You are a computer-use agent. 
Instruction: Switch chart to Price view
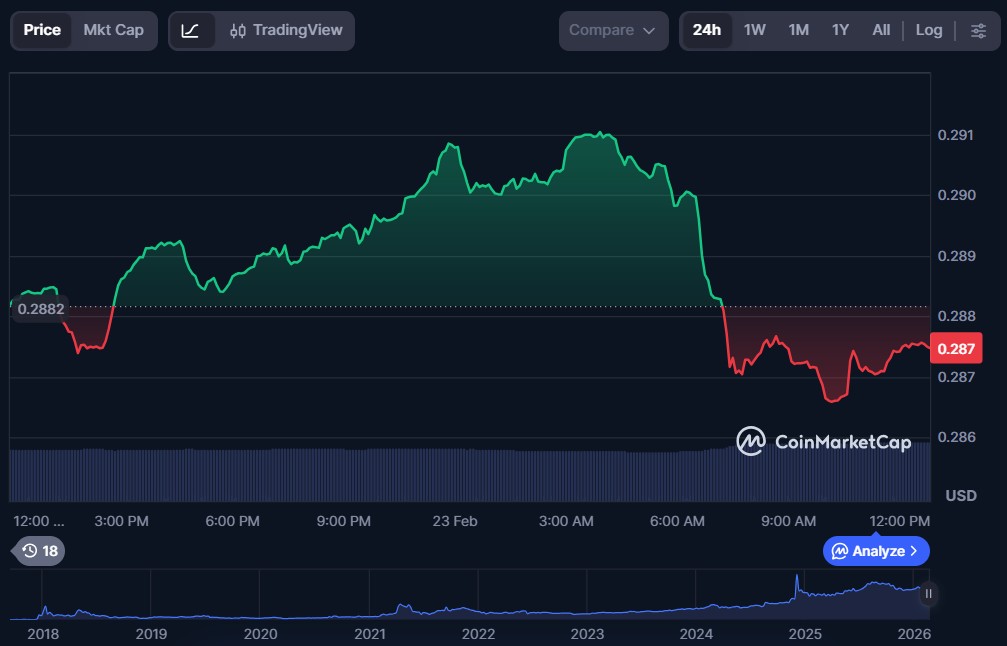(42, 30)
